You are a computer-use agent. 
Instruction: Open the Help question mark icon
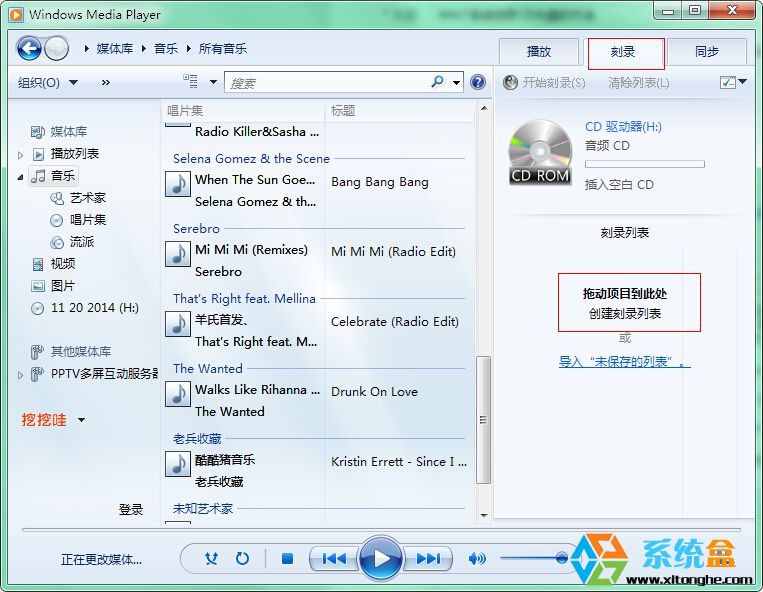pos(478,82)
